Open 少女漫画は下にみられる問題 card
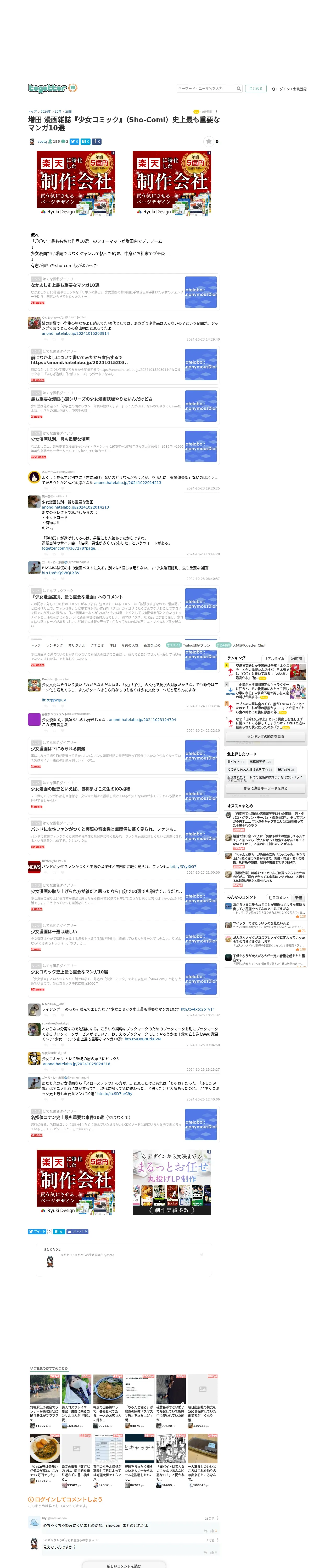 tap(124, 756)
